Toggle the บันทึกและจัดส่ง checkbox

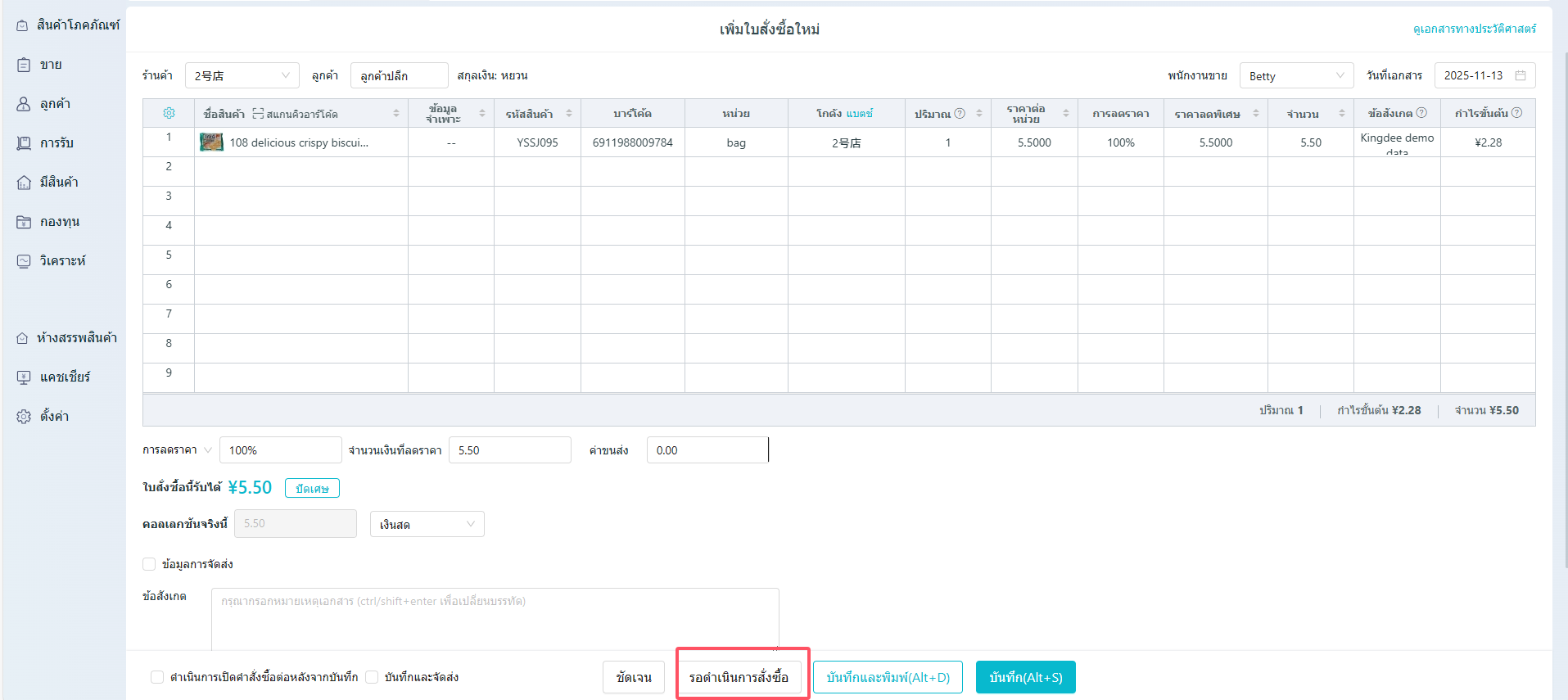tap(372, 677)
